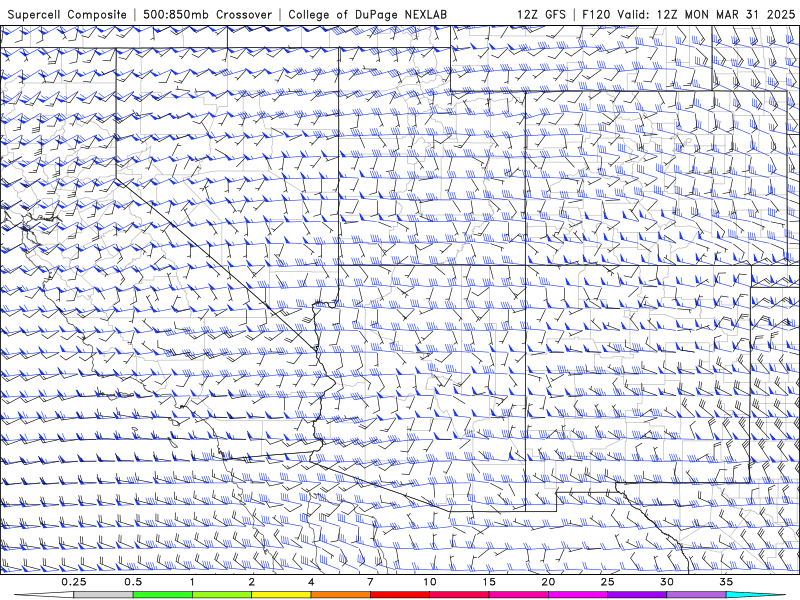This screenshot has width=800, height=600.
Task: Click the '2' scale value label
Action: tap(252, 582)
